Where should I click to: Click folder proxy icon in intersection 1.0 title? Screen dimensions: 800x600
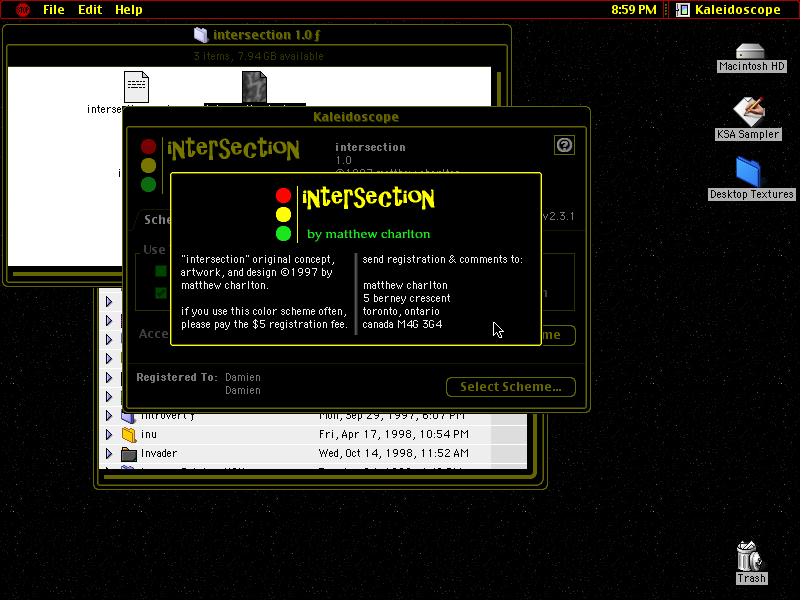coord(201,35)
